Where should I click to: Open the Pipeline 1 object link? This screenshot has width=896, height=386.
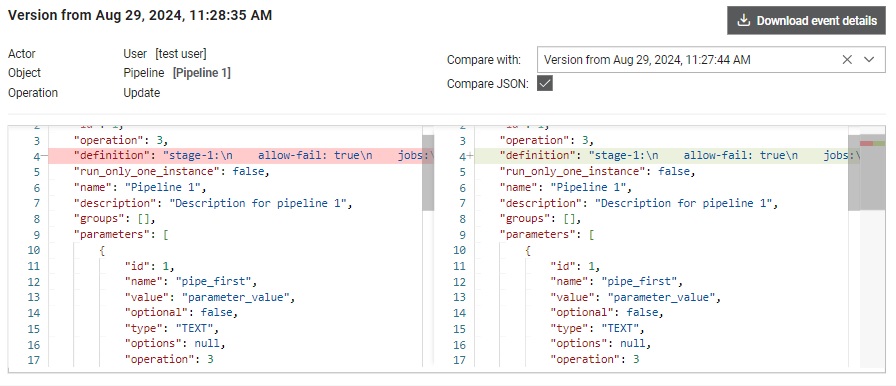click(202, 73)
